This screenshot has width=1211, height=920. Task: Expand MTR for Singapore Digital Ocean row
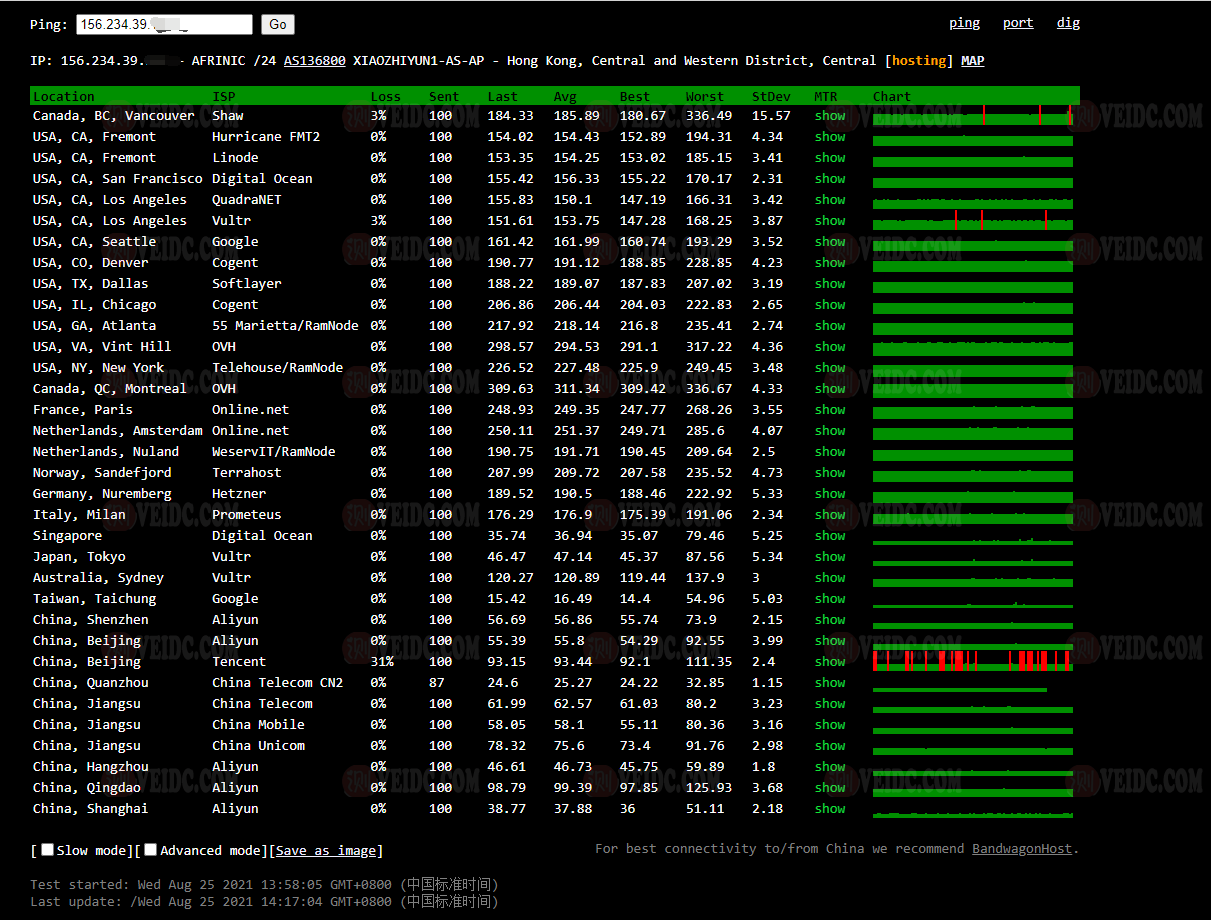pyautogui.click(x=829, y=536)
